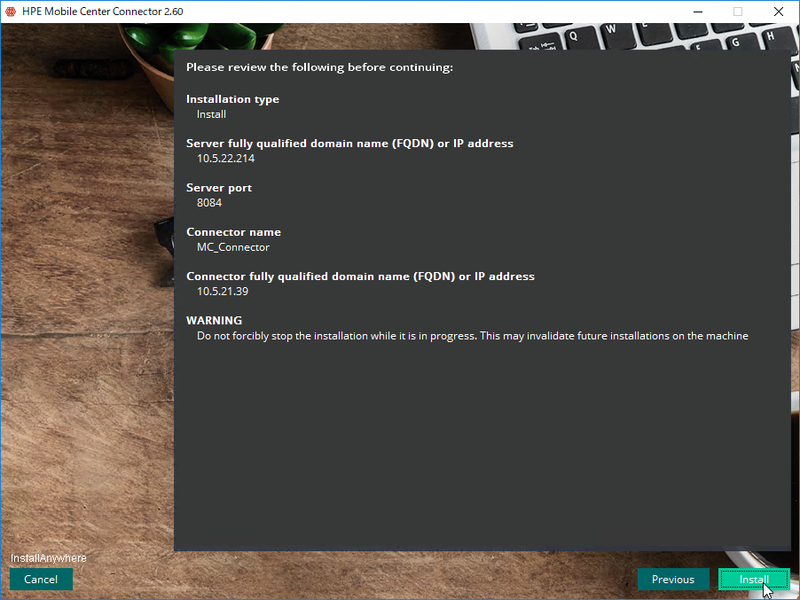Screen dimensions: 800x600
Task: Click the maximize button in title bar
Action: click(738, 11)
